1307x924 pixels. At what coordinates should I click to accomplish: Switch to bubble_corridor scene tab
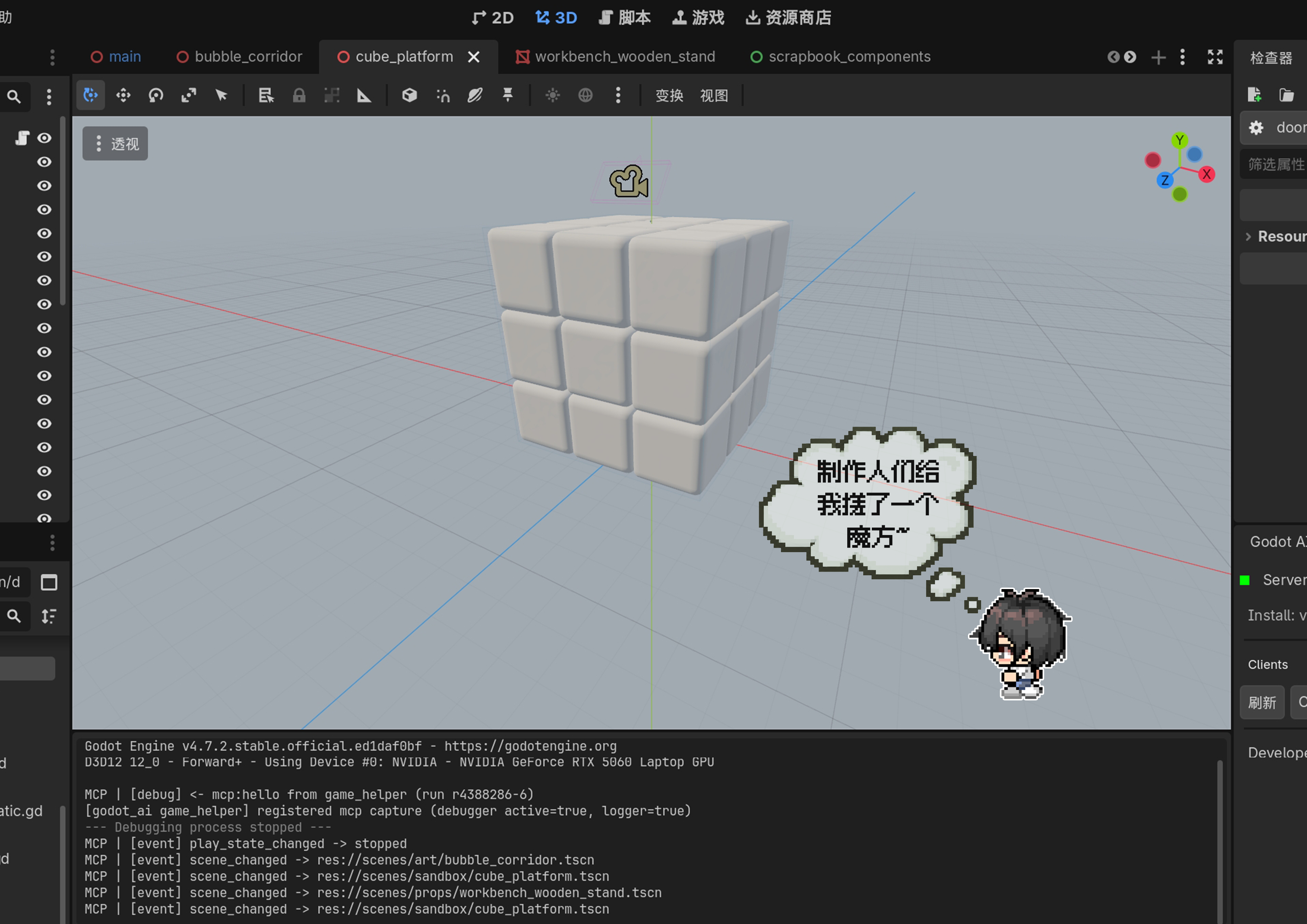(240, 57)
